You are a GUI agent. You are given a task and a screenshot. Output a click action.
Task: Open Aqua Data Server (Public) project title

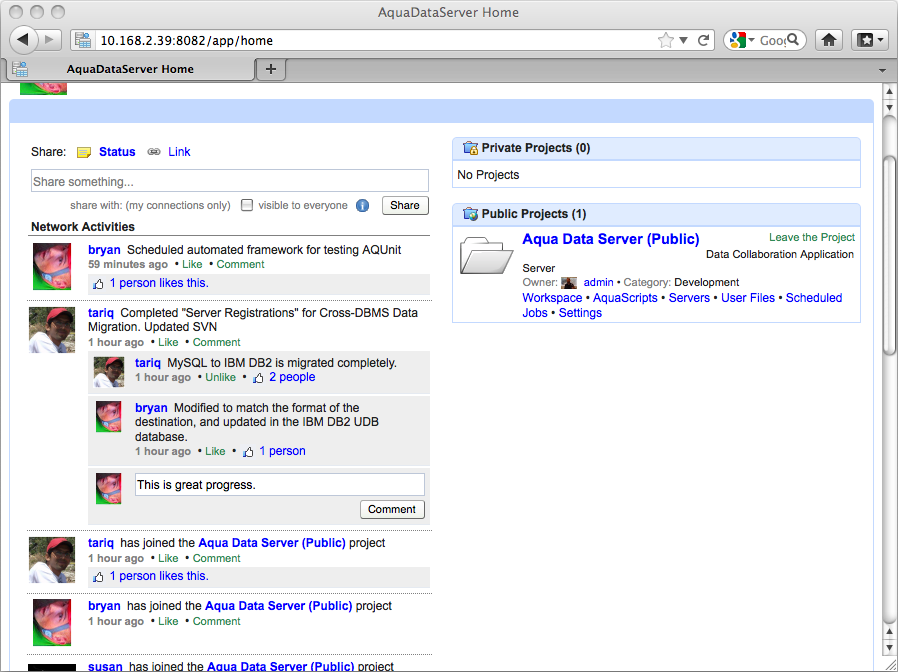pyautogui.click(x=611, y=239)
